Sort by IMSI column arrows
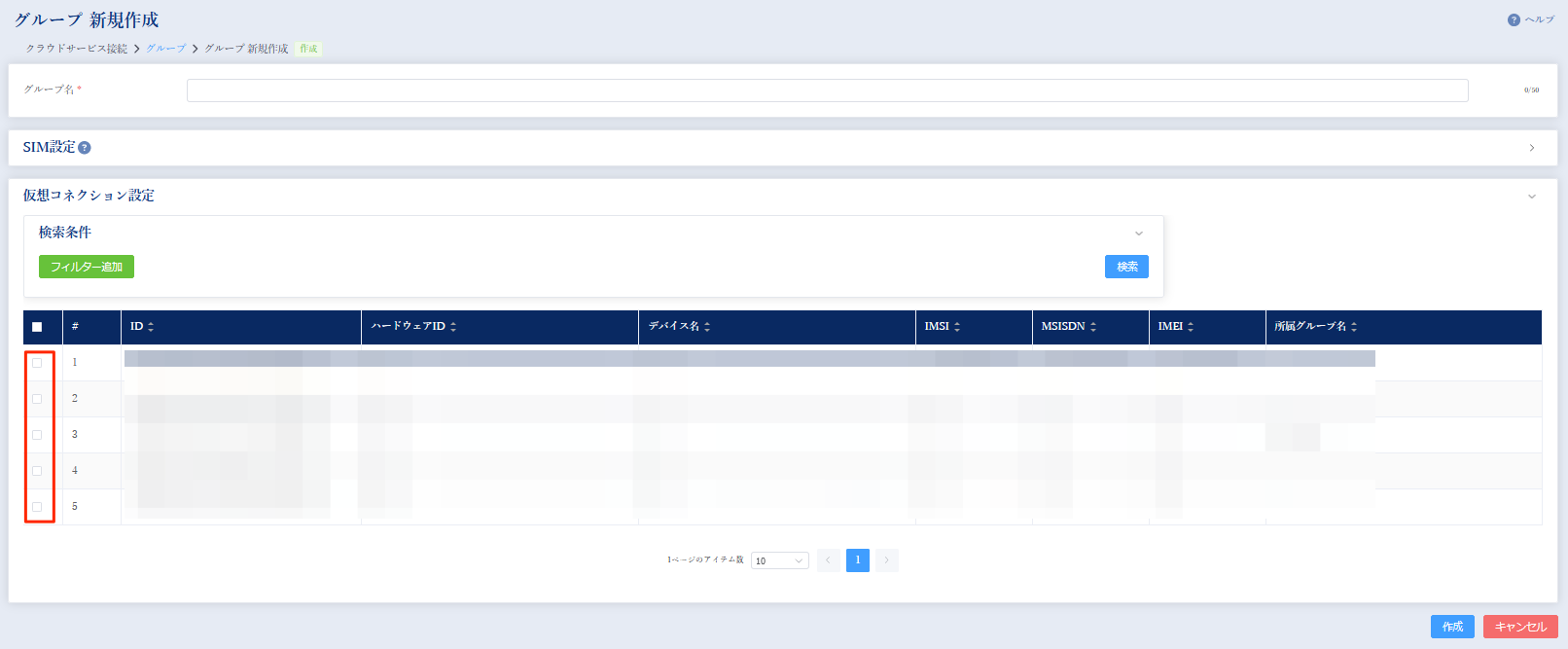Image resolution: width=1568 pixels, height=649 pixels. pos(957,327)
